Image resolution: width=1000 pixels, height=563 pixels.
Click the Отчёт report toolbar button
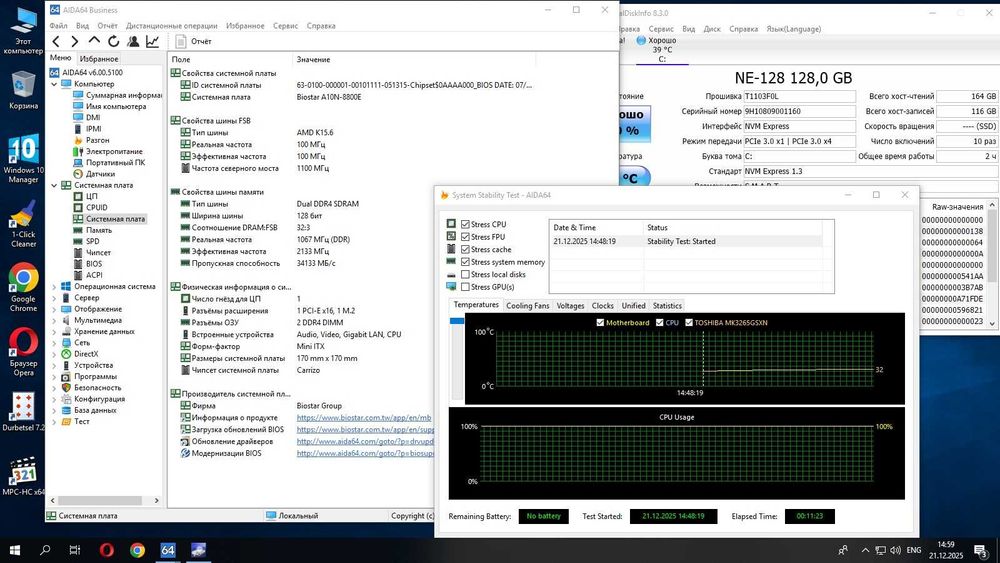tap(193, 41)
